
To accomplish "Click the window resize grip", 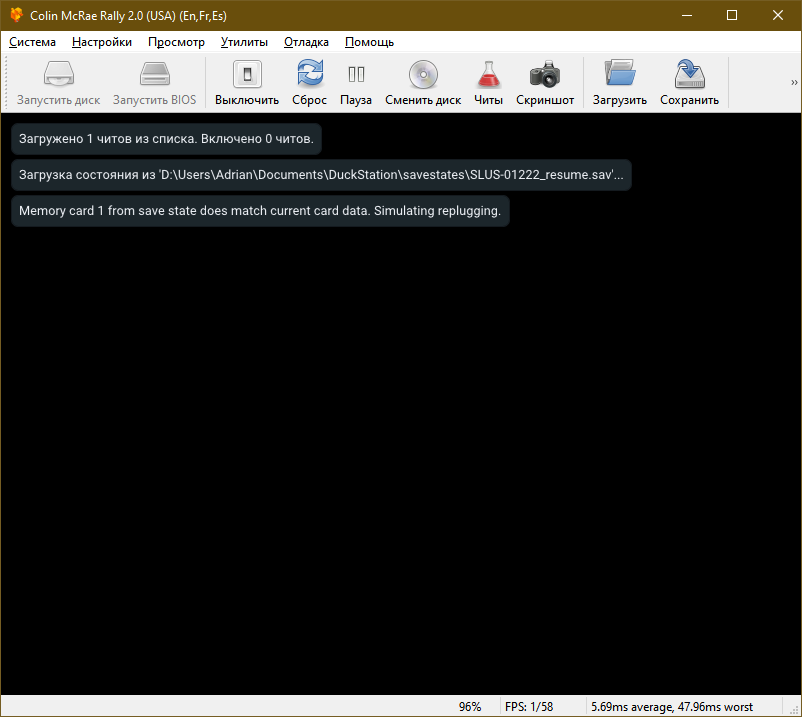I will tap(794, 709).
